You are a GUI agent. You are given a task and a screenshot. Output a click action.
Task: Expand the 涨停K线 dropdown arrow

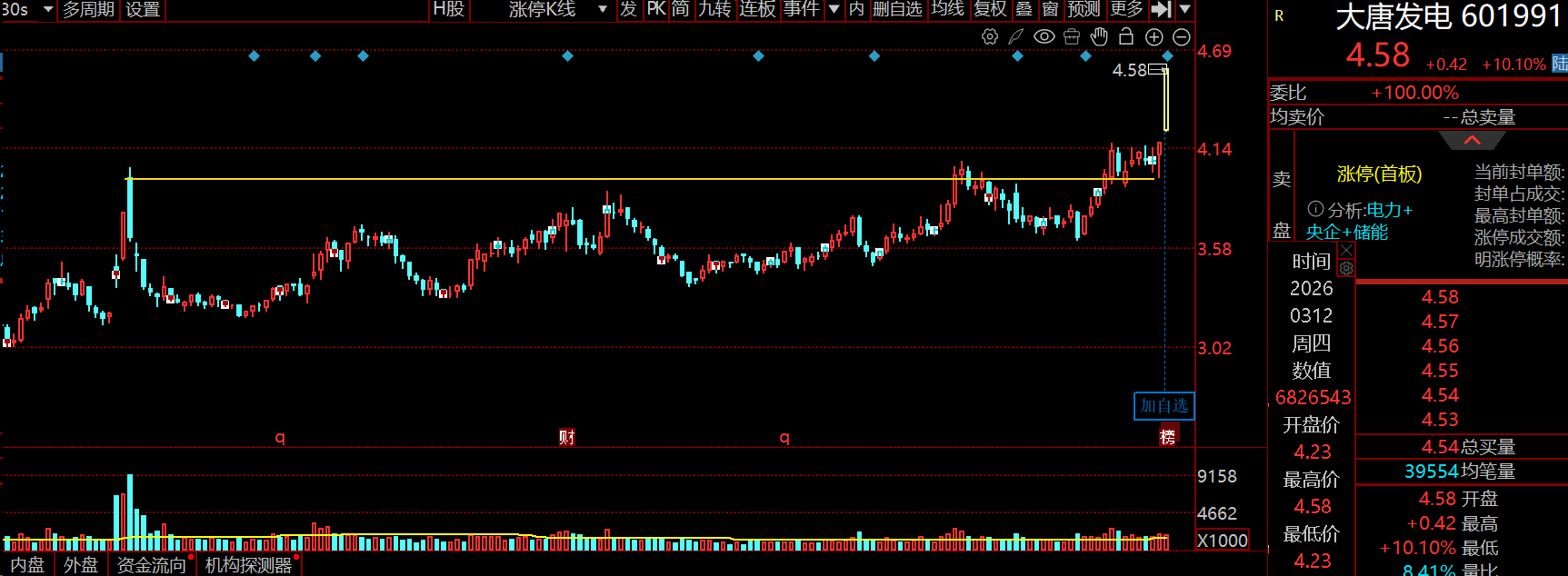[602, 9]
